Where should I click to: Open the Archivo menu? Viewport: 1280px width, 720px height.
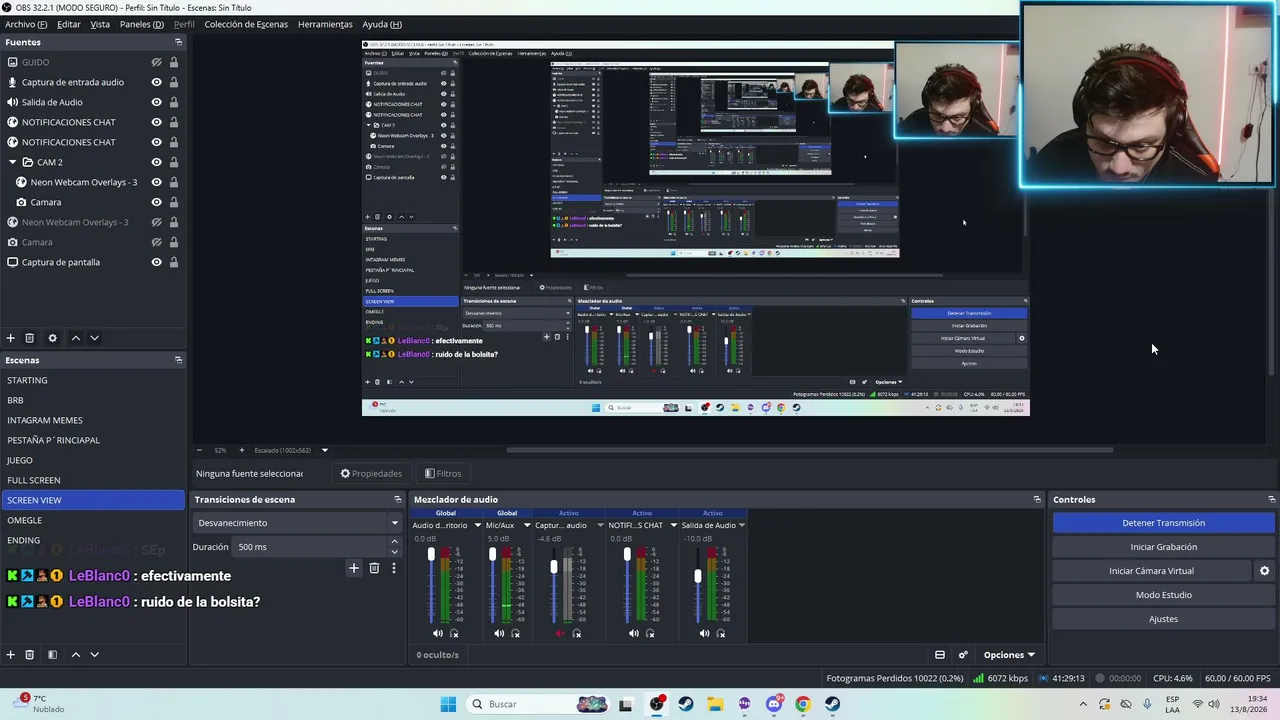pyautogui.click(x=26, y=24)
